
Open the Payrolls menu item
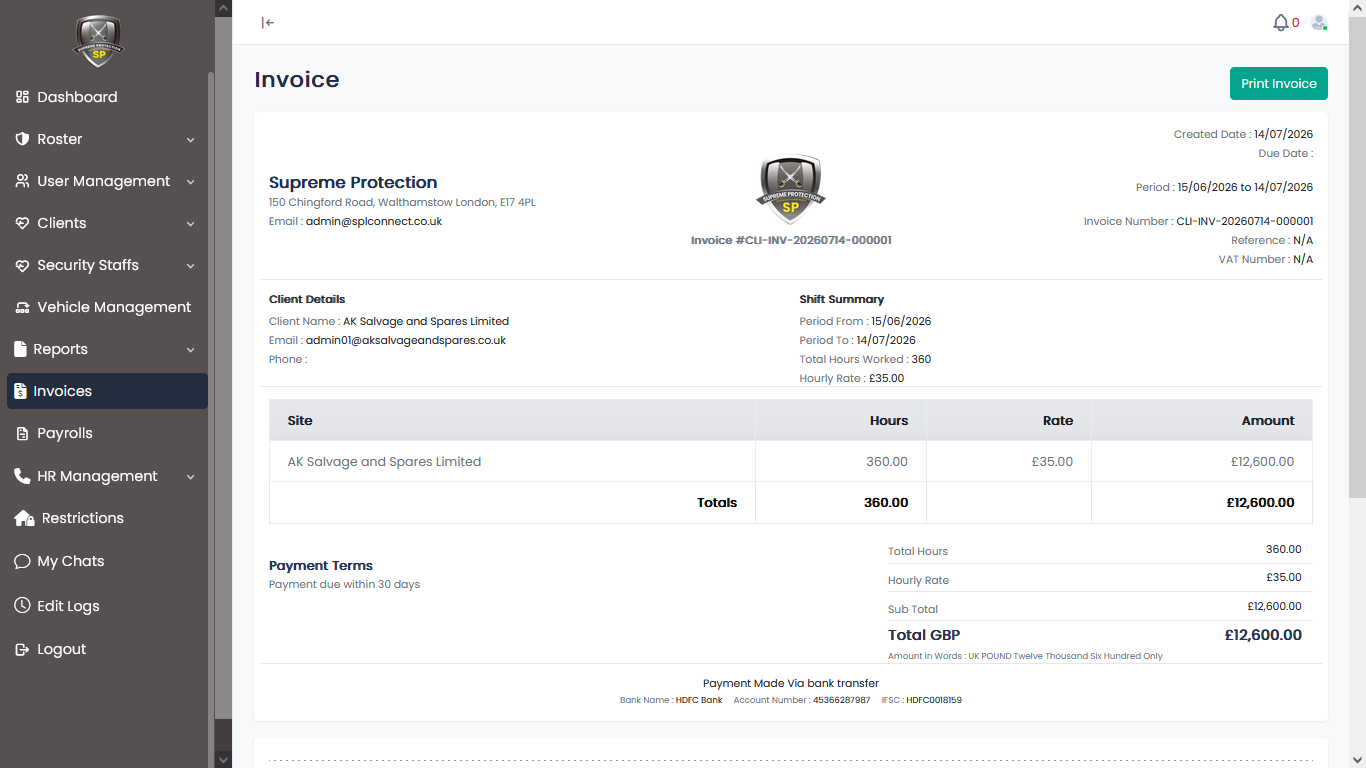(107, 433)
